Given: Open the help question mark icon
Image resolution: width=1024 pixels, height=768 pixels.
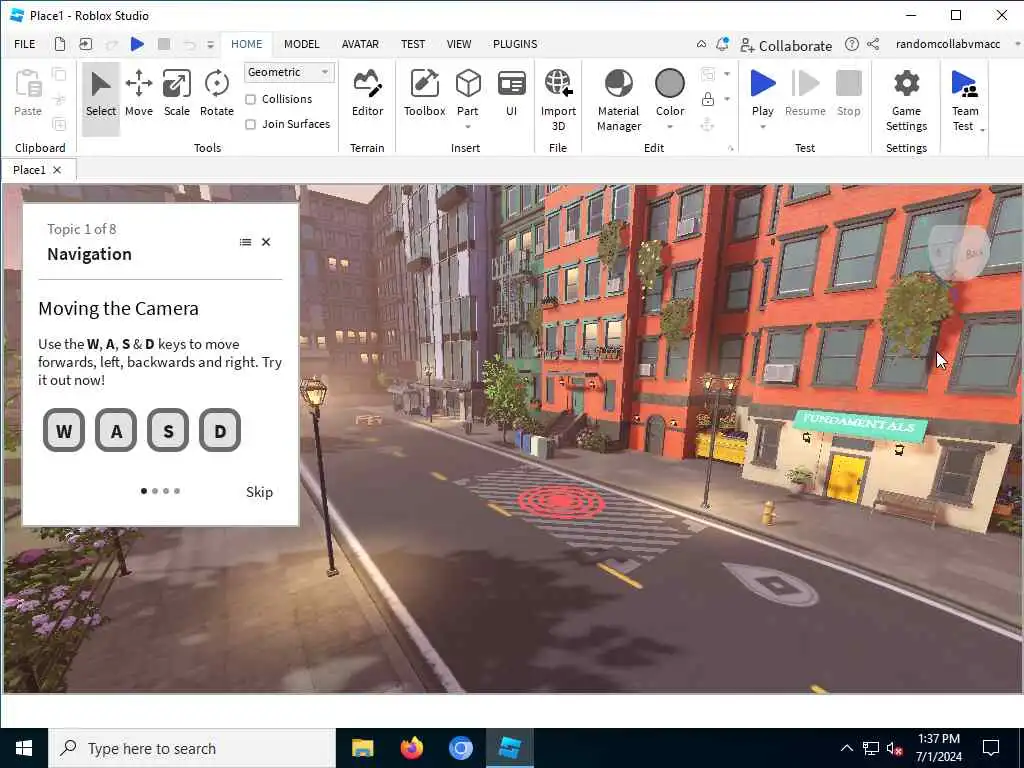Looking at the screenshot, I should tap(852, 44).
